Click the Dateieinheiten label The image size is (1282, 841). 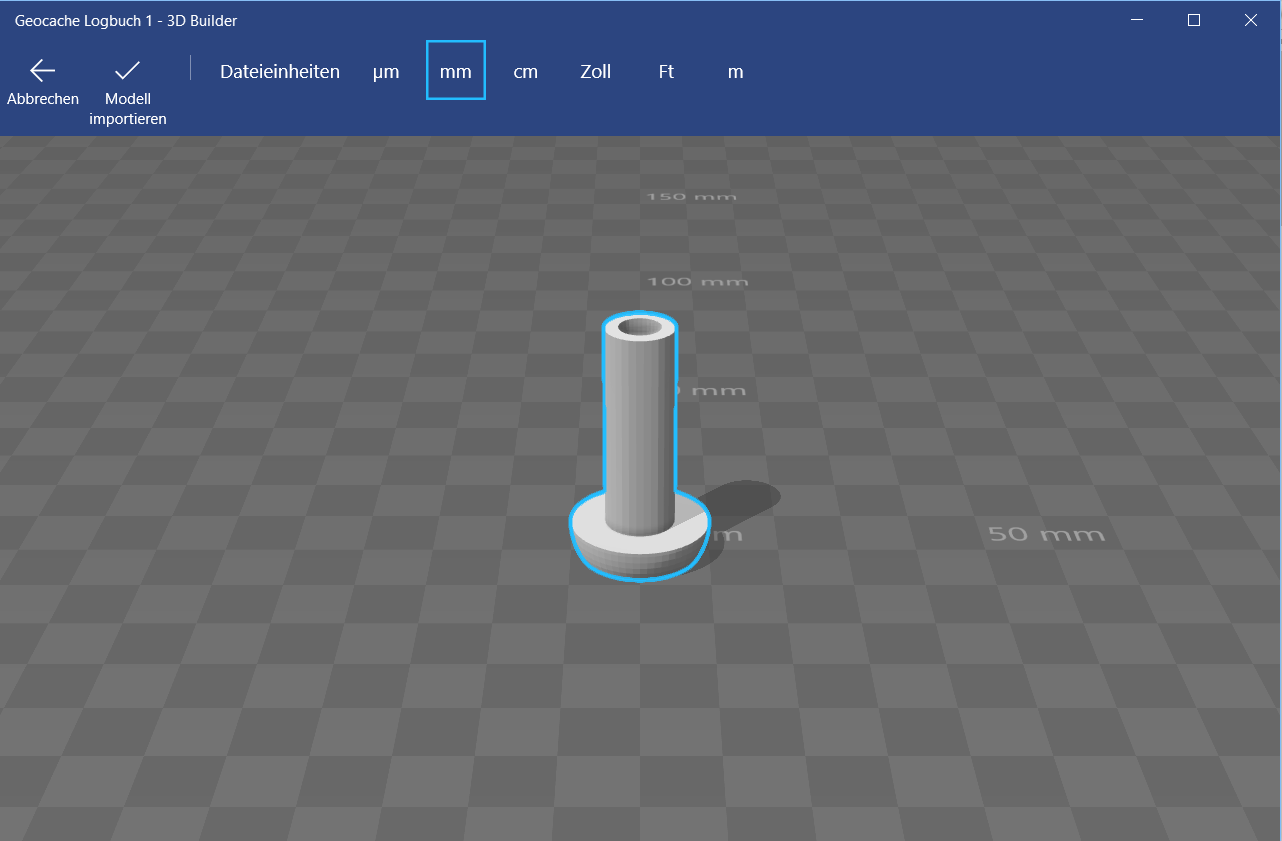(x=280, y=72)
